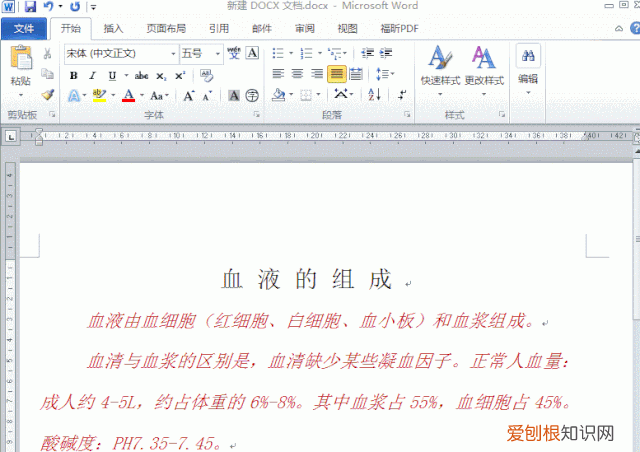Screen dimensions: 640x452
Task: Toggle Bold formatting
Action: pyautogui.click(x=73, y=76)
